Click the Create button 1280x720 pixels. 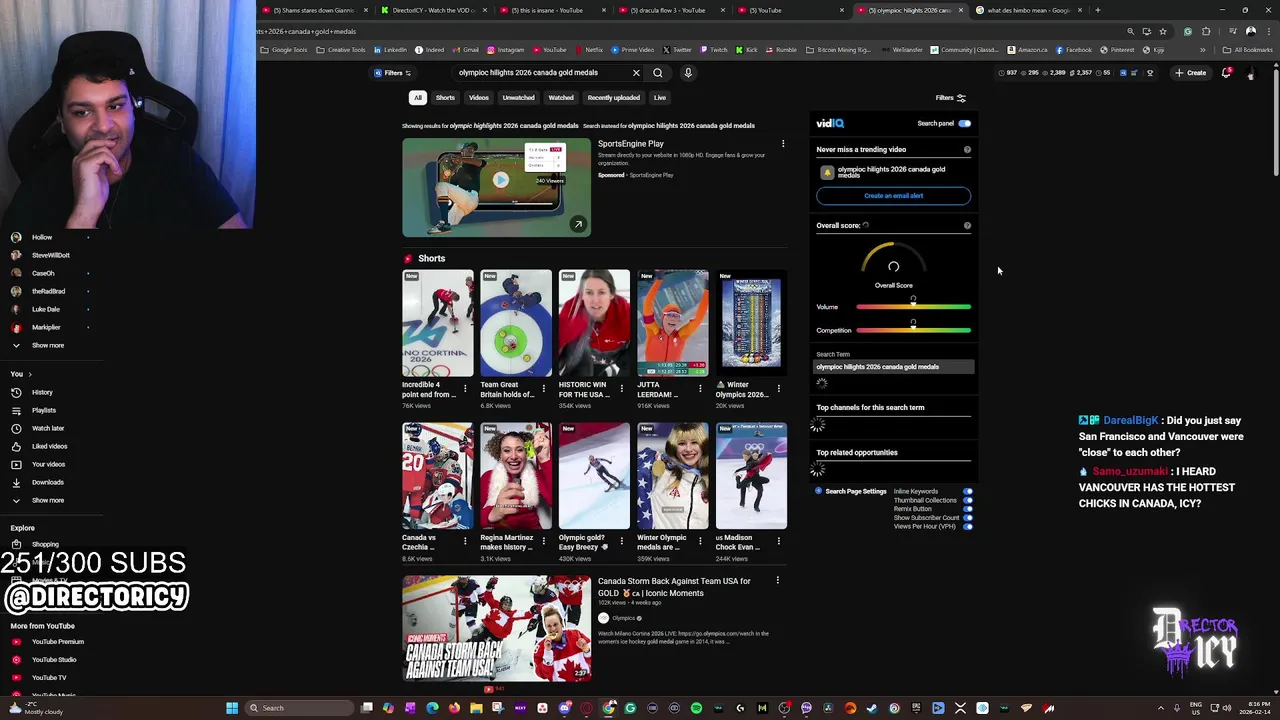tap(1191, 73)
